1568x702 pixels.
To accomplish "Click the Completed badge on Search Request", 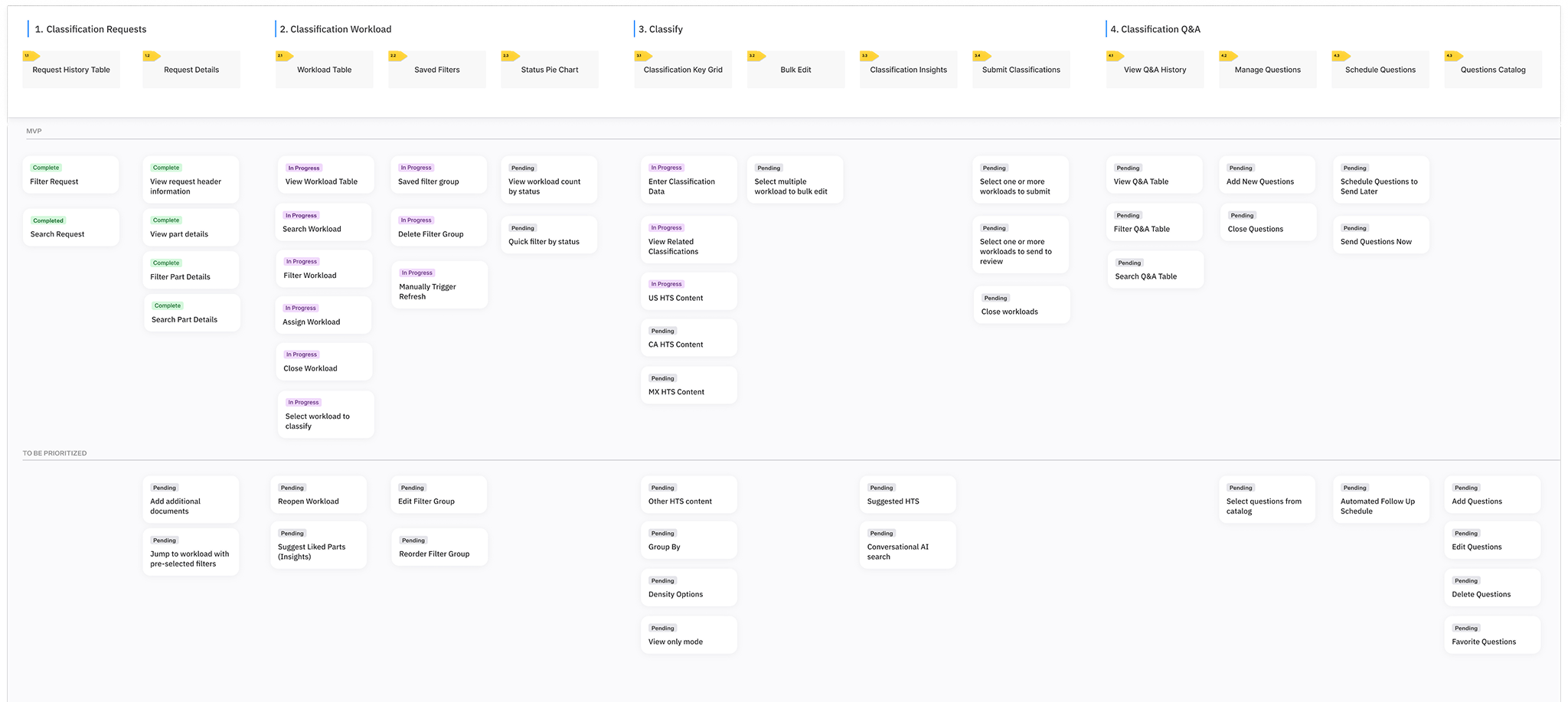I will (48, 220).
